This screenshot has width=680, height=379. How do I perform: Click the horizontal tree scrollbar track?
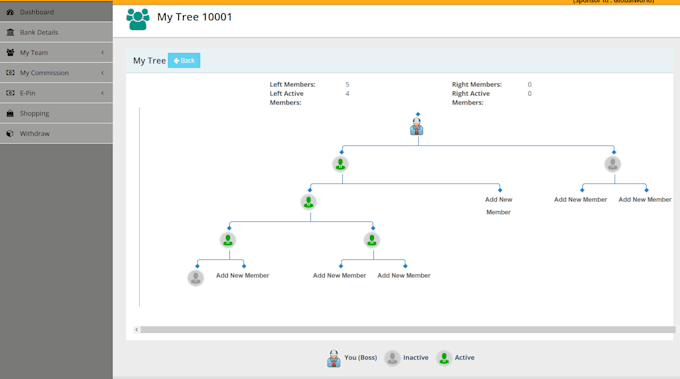(408, 330)
